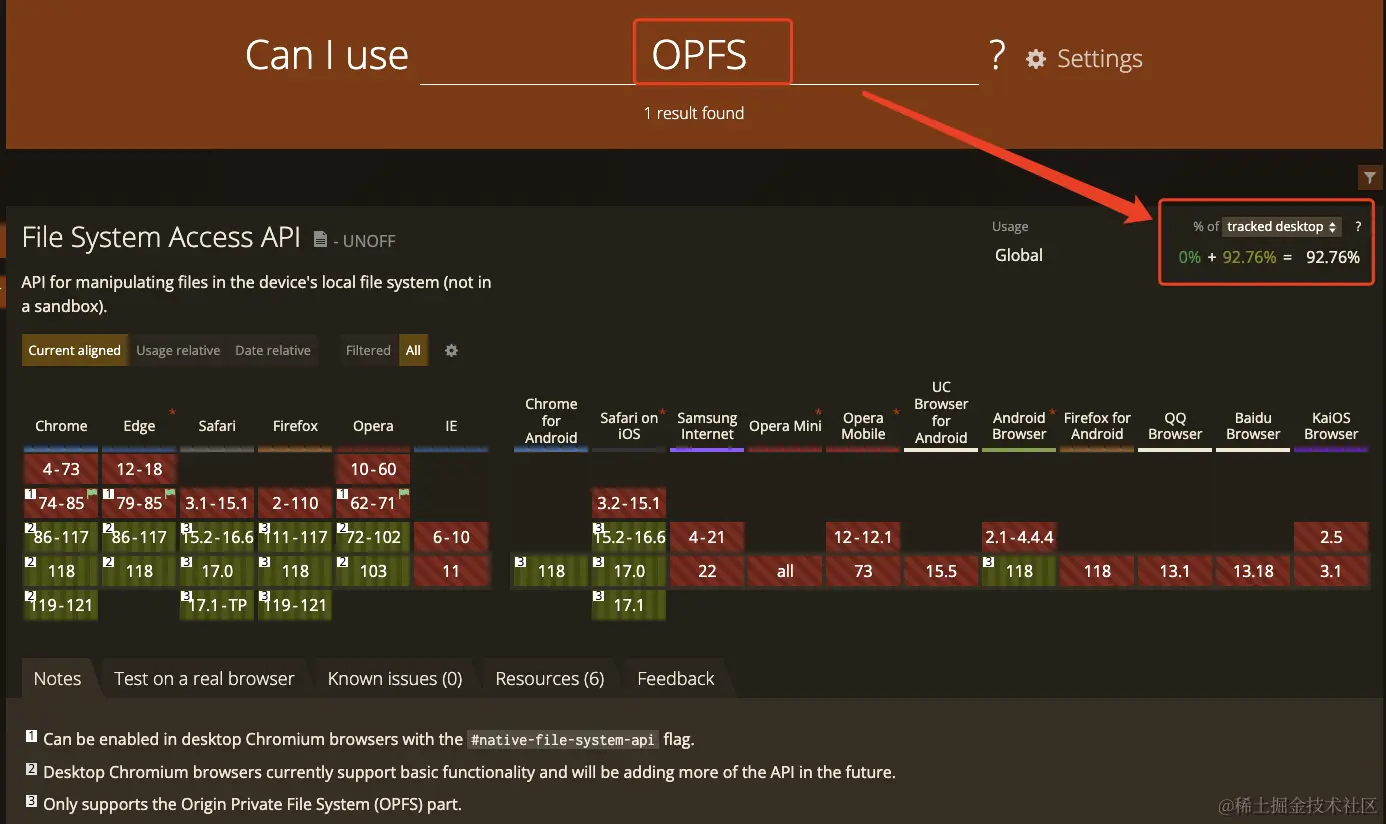
Task: Click the search field containing OPFS
Action: coord(699,55)
